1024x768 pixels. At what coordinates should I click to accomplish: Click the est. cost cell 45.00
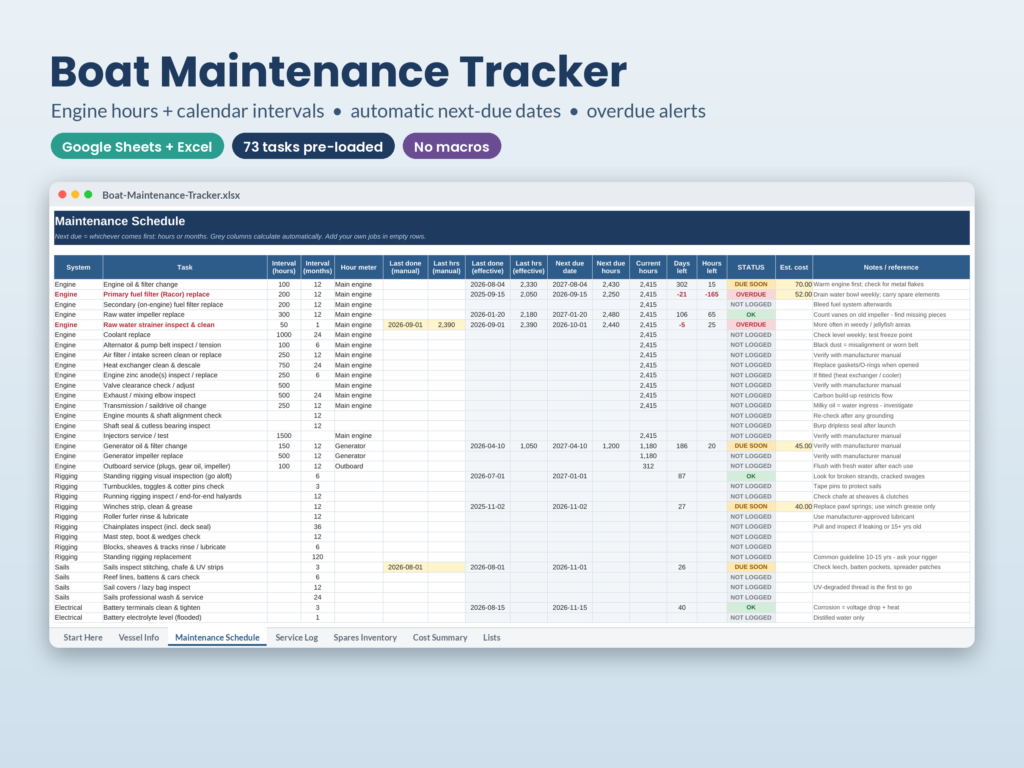793,446
